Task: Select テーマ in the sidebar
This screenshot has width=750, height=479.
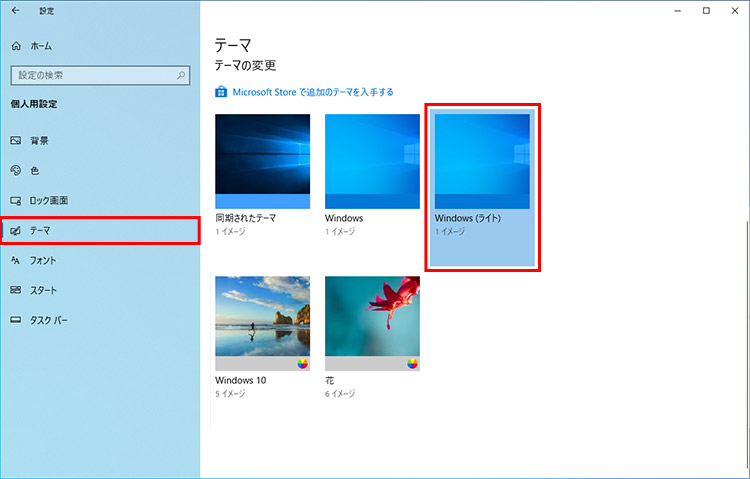Action: click(100, 231)
